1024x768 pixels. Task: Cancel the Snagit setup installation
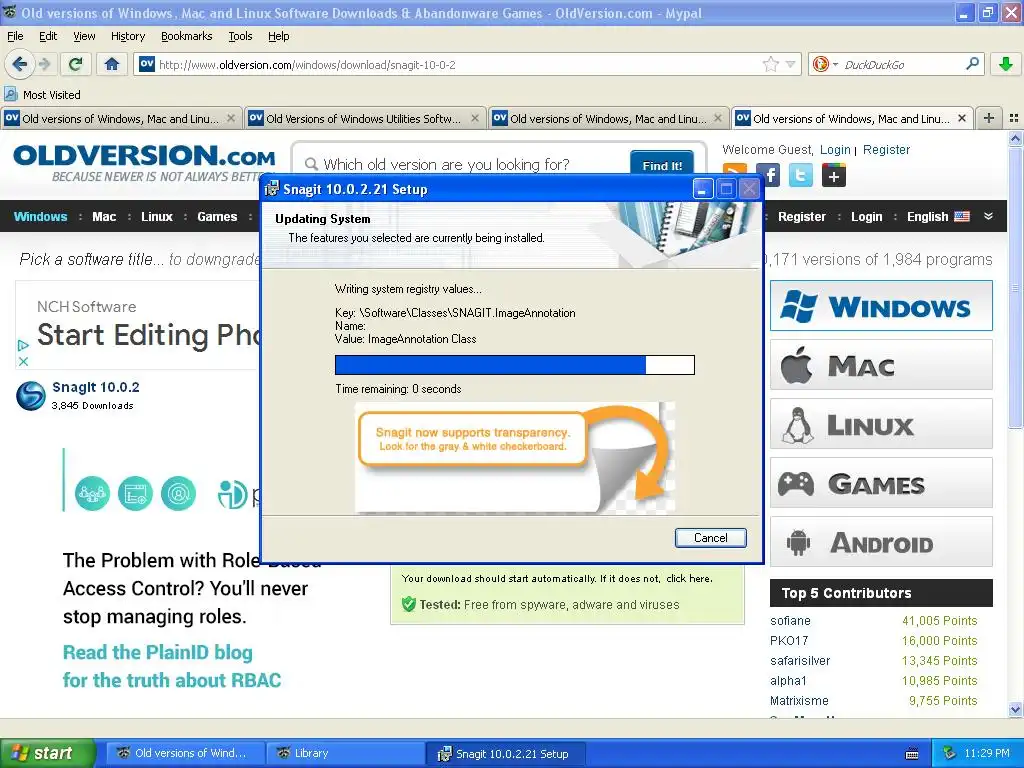710,537
